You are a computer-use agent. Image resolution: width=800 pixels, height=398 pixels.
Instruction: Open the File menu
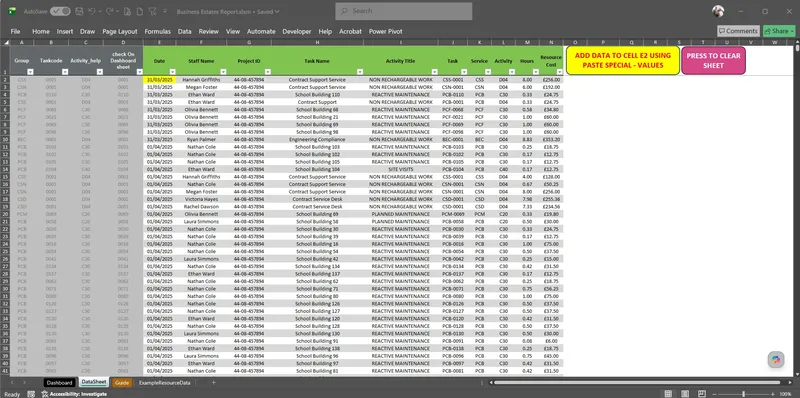(x=15, y=31)
